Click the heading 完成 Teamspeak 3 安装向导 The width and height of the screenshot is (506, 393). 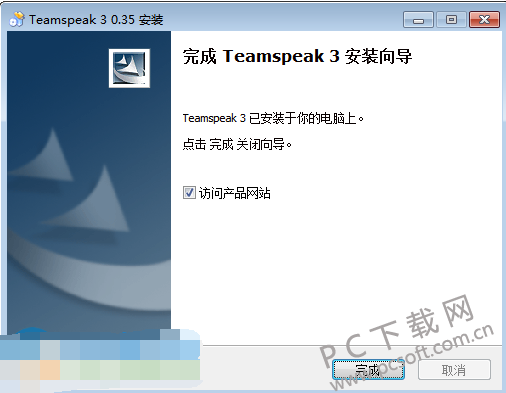coord(297,56)
